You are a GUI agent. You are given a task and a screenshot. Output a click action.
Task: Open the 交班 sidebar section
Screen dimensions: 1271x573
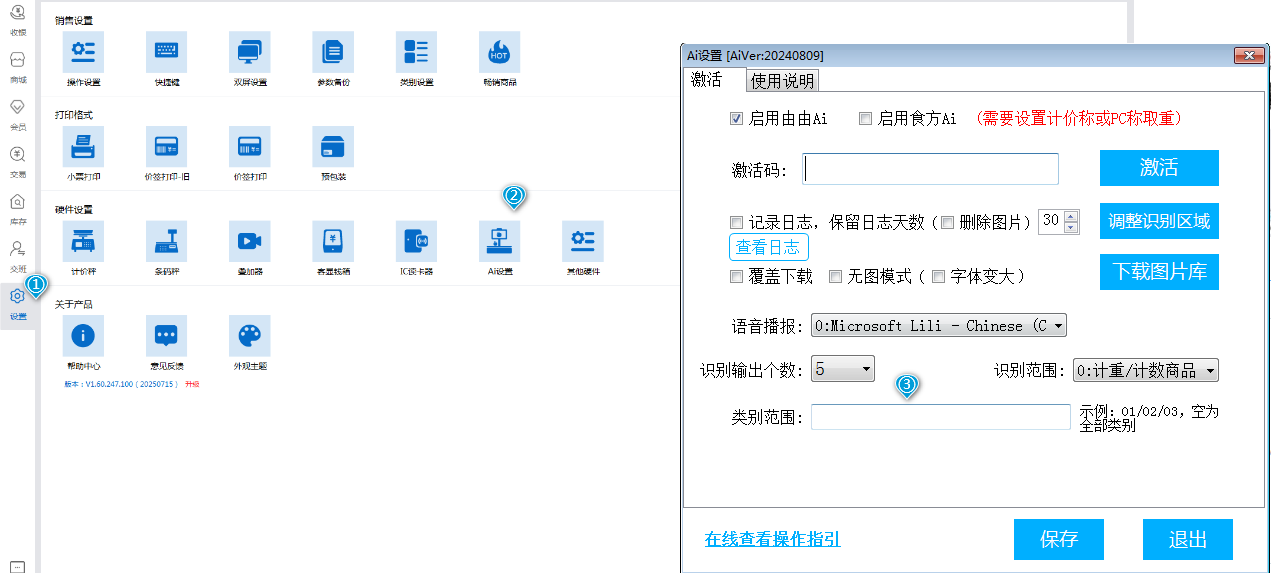tap(17, 255)
